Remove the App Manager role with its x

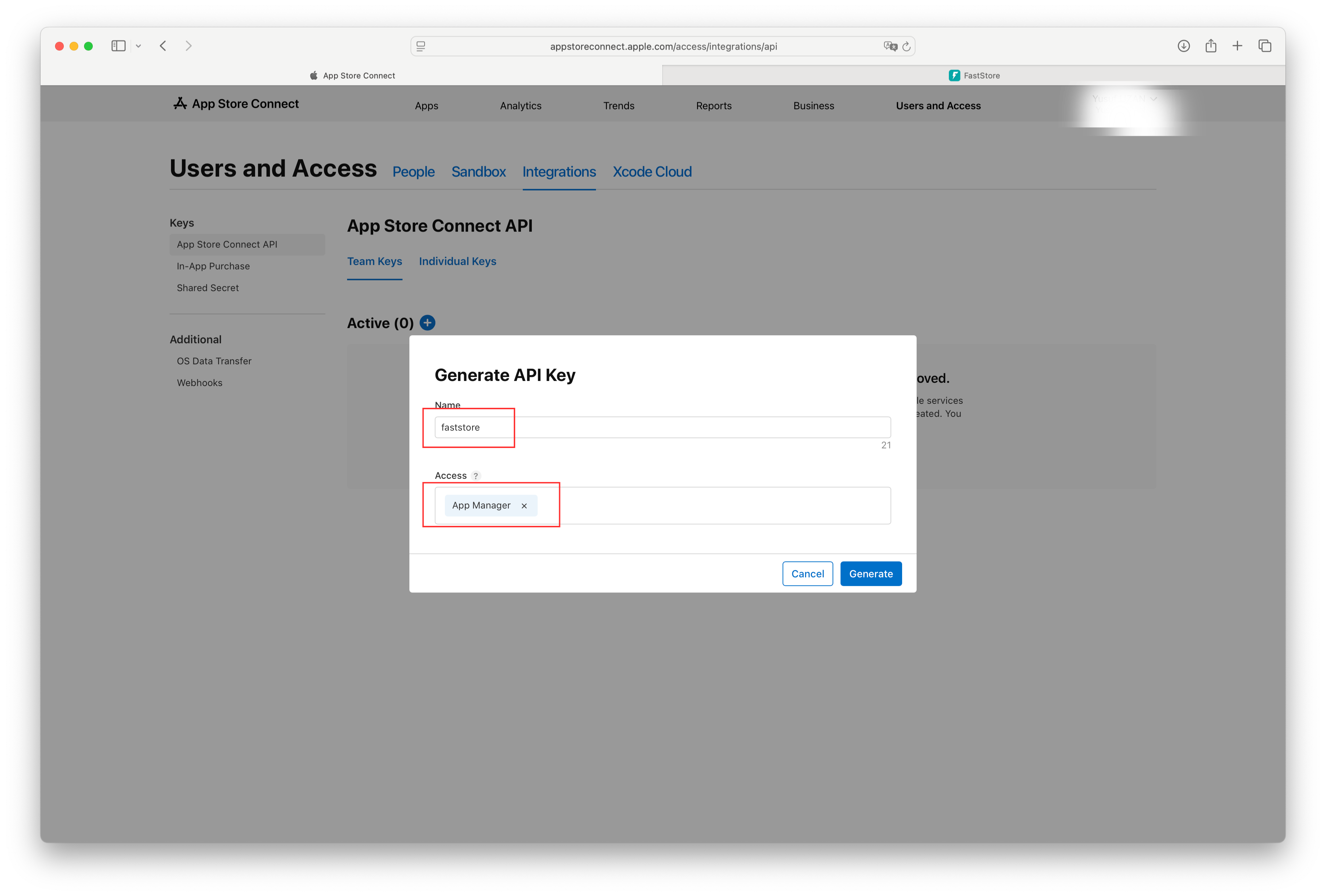[524, 505]
